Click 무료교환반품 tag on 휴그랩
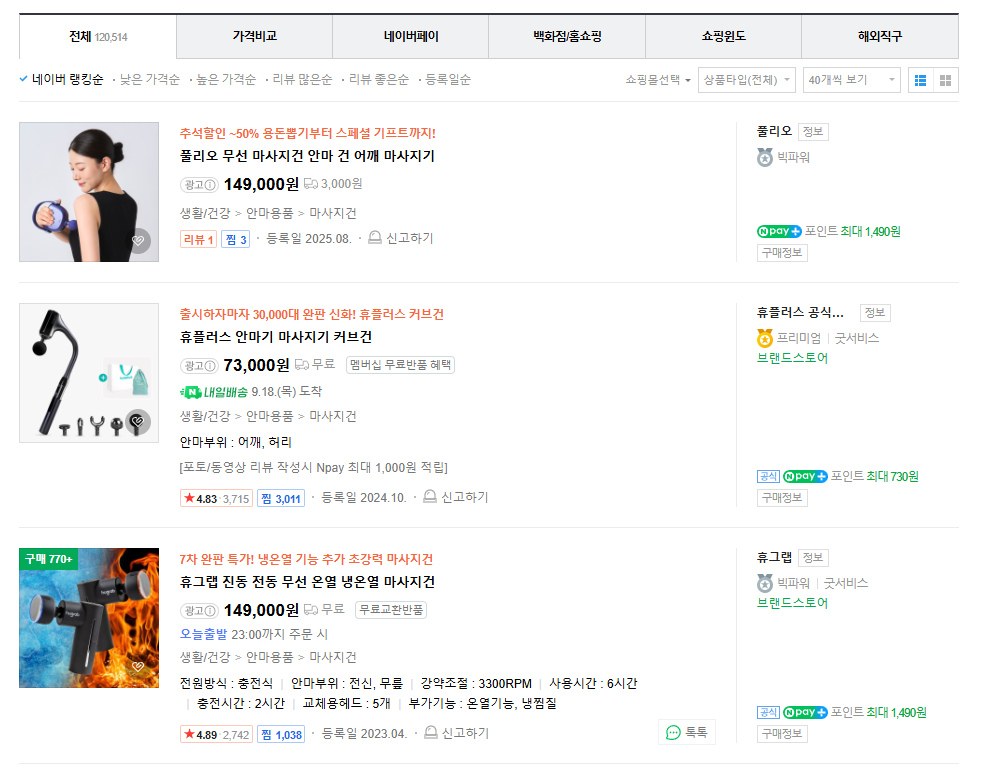 (x=391, y=610)
